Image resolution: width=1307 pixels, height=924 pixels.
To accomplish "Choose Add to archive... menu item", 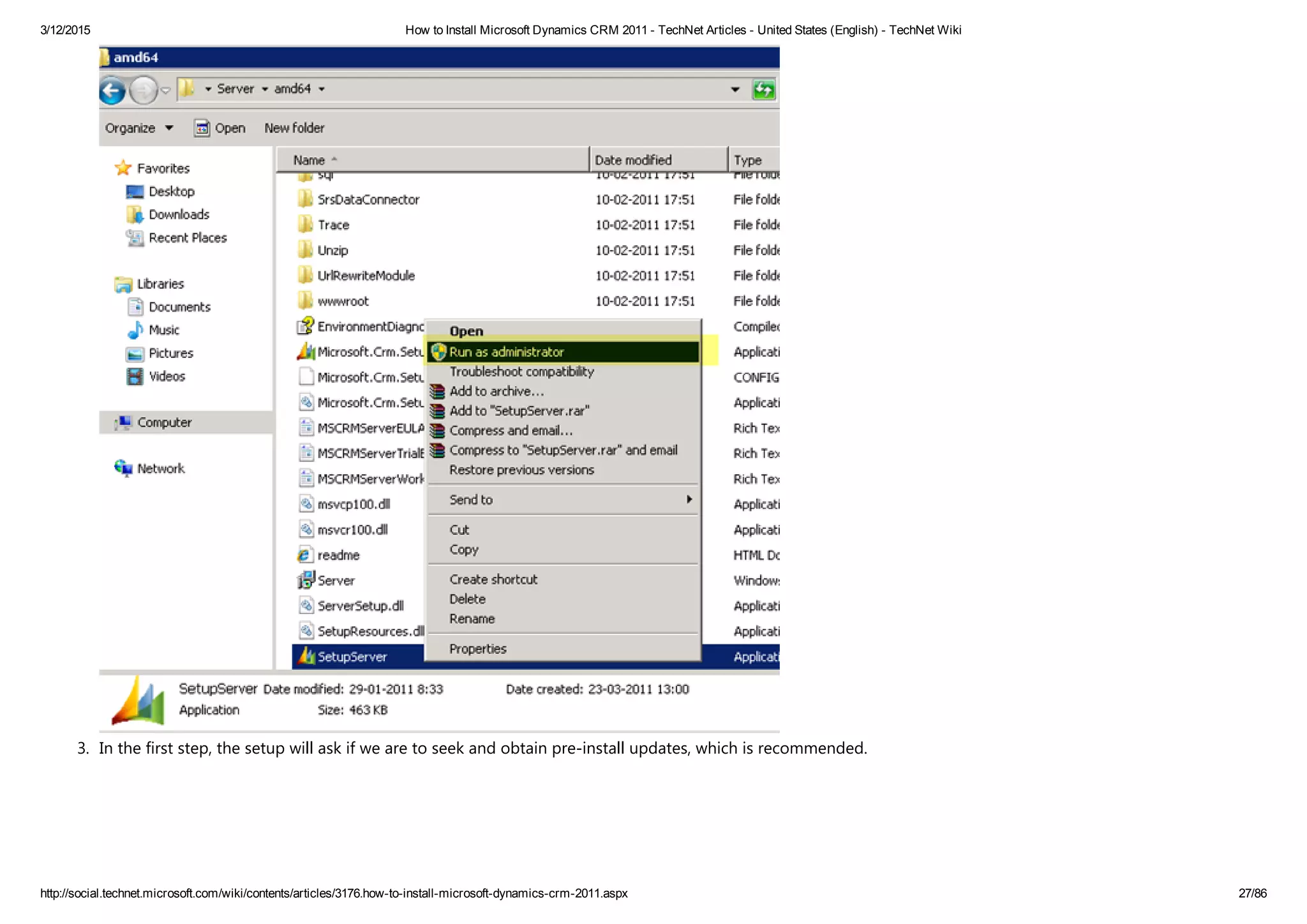I will pyautogui.click(x=564, y=391).
